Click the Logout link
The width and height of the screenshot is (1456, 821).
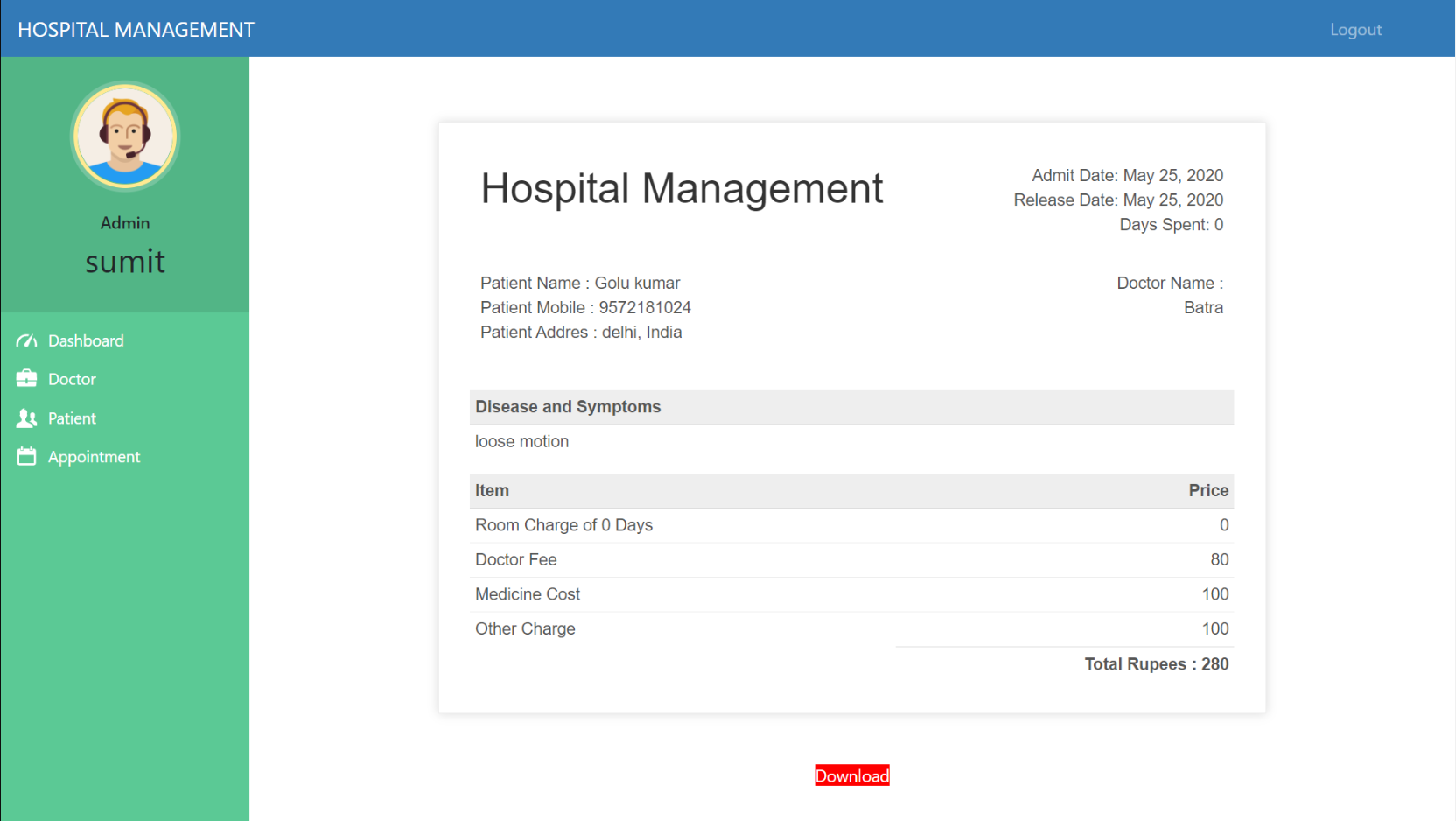[1355, 30]
